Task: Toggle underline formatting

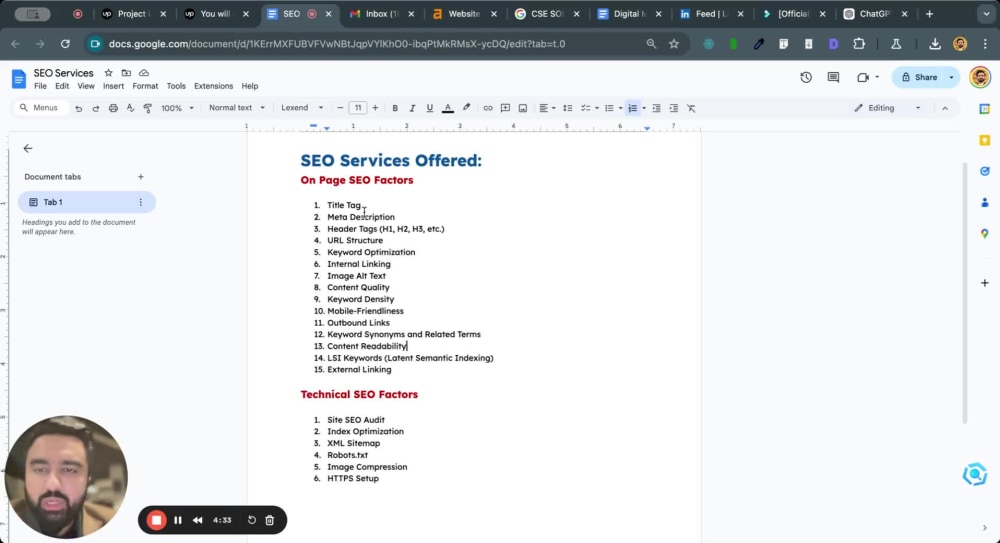Action: point(429,108)
